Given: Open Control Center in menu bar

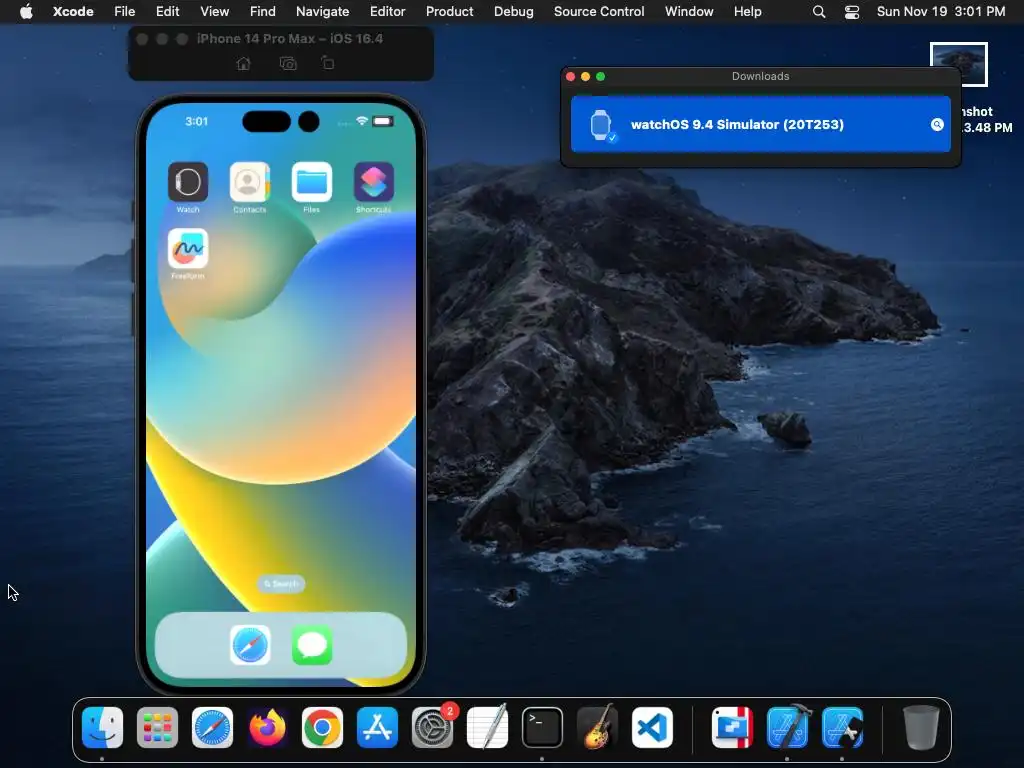Looking at the screenshot, I should (852, 12).
